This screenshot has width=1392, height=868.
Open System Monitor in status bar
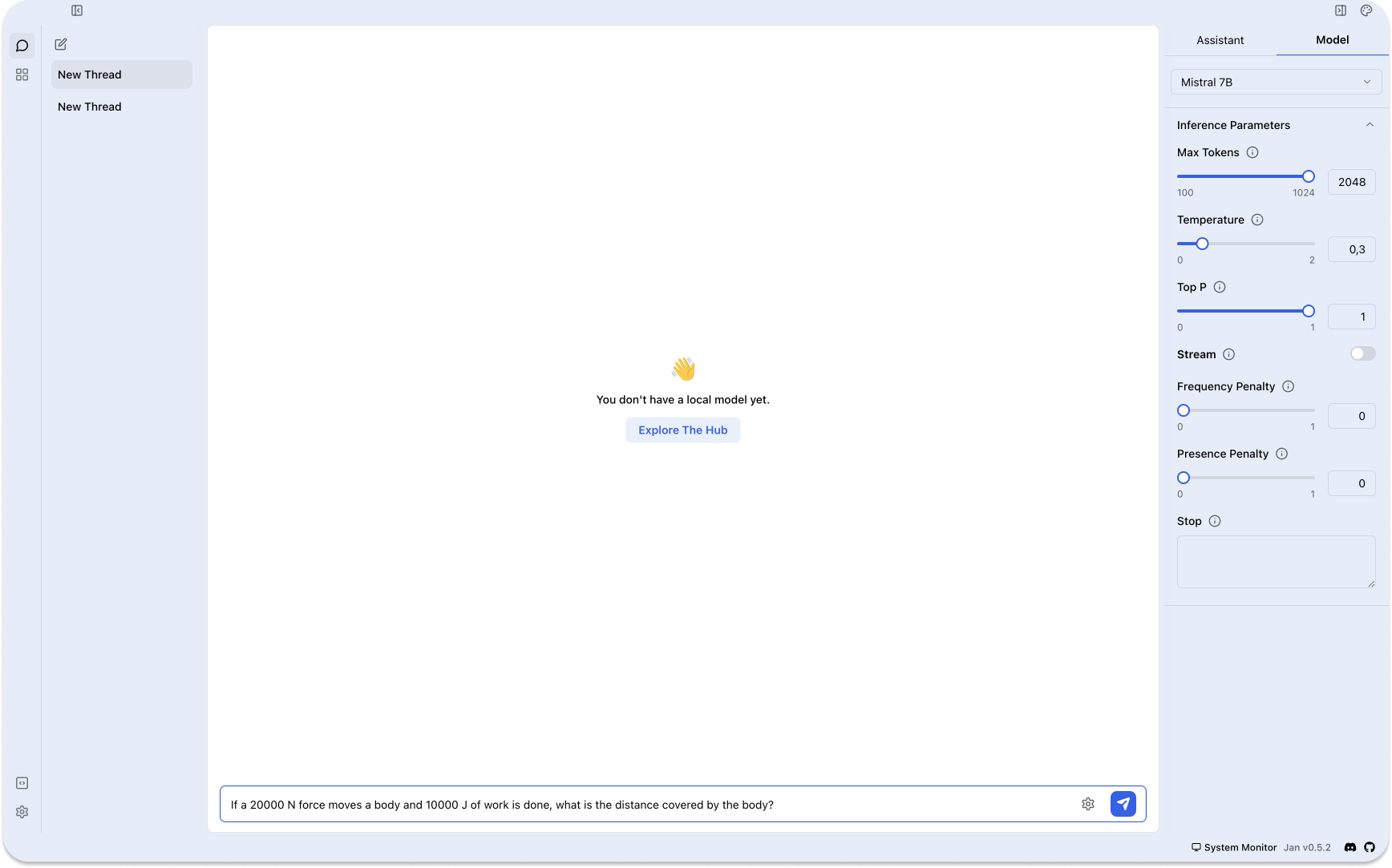click(x=1234, y=847)
